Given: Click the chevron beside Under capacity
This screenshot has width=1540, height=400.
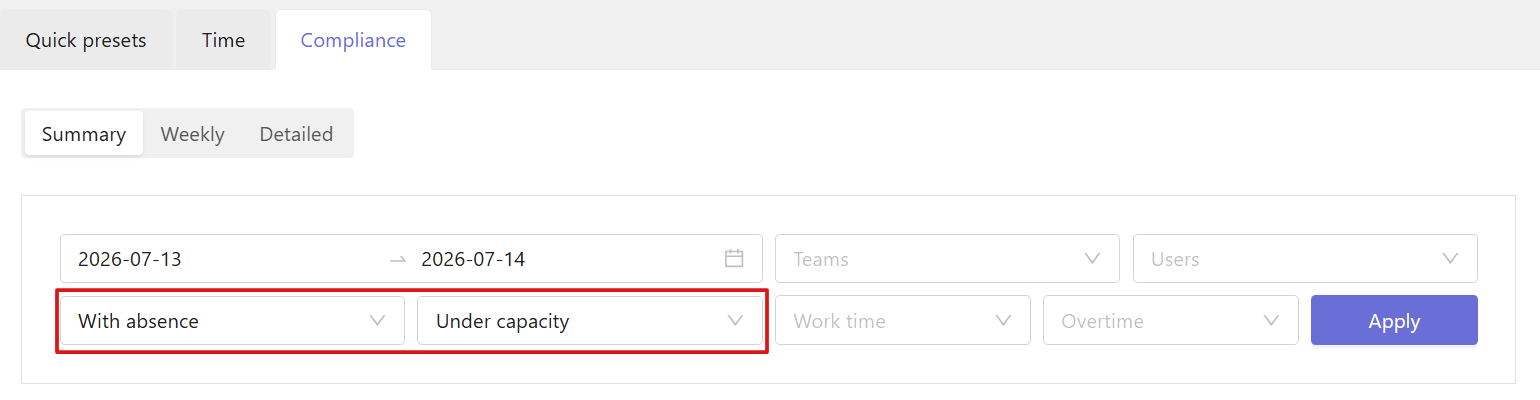Looking at the screenshot, I should [x=735, y=321].
